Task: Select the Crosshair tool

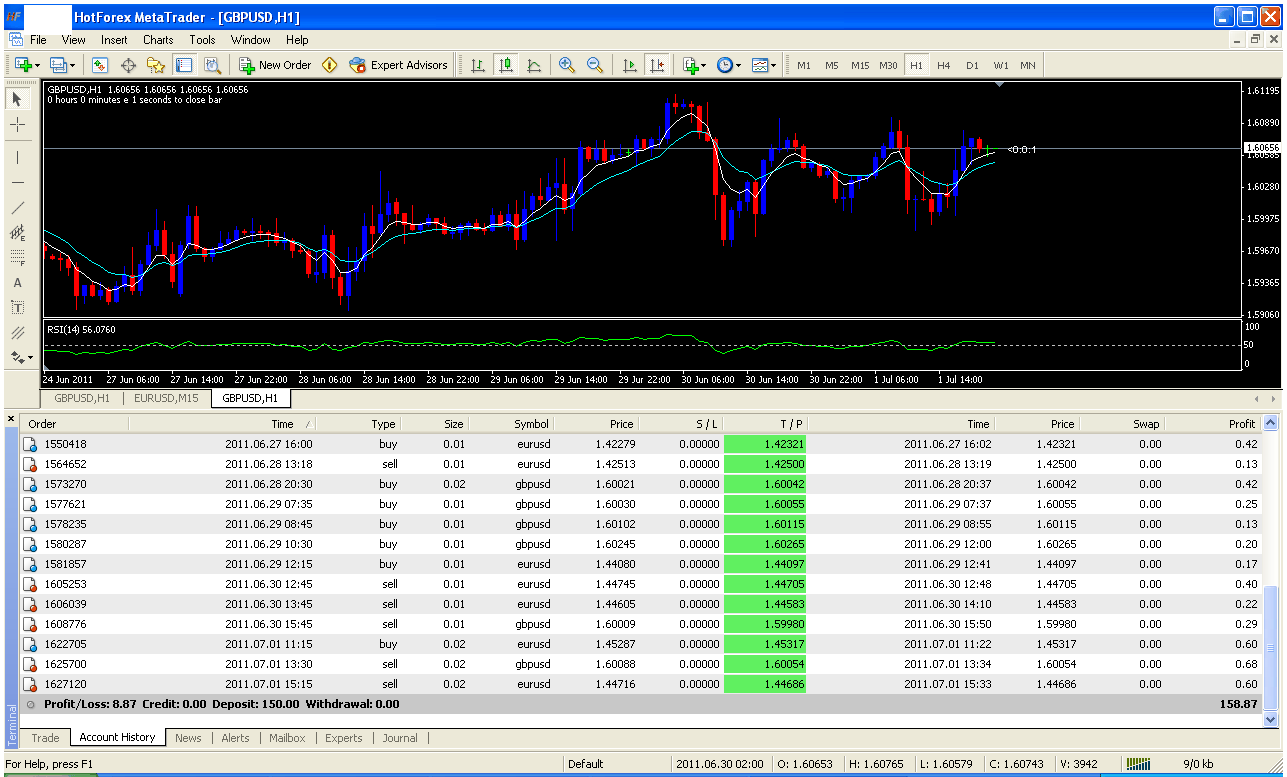Action: click(18, 125)
